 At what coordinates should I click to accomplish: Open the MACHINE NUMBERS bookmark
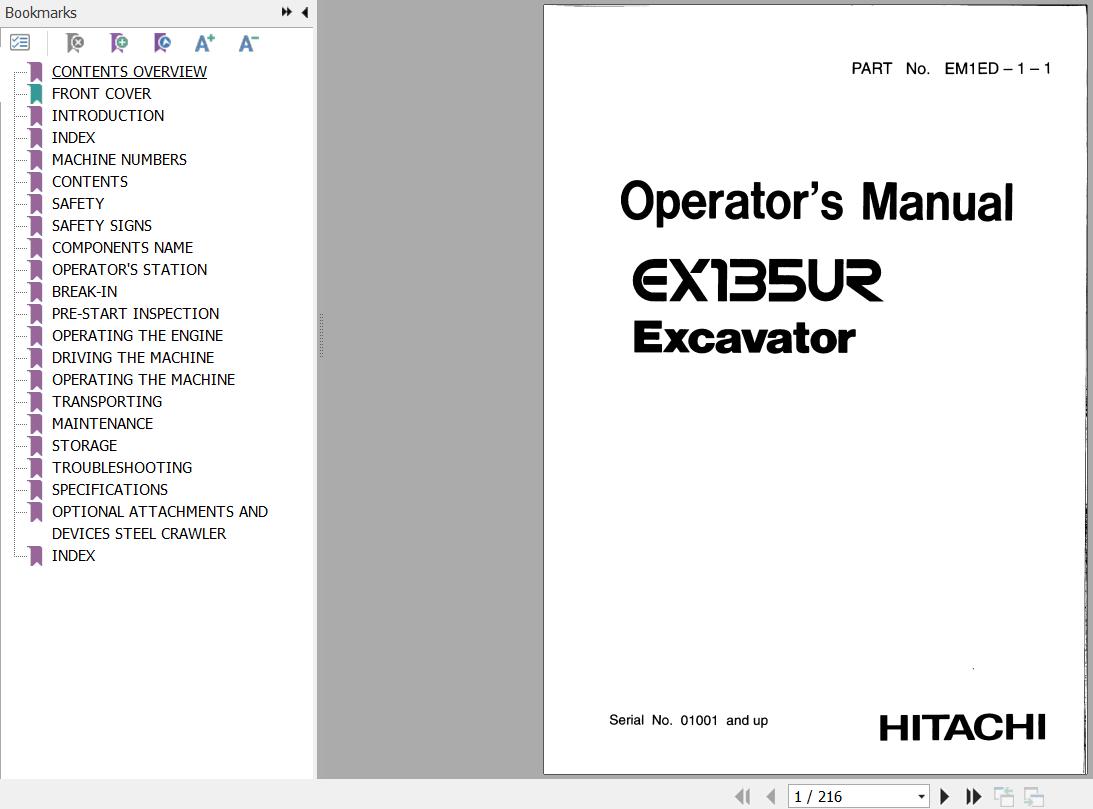[x=119, y=160]
